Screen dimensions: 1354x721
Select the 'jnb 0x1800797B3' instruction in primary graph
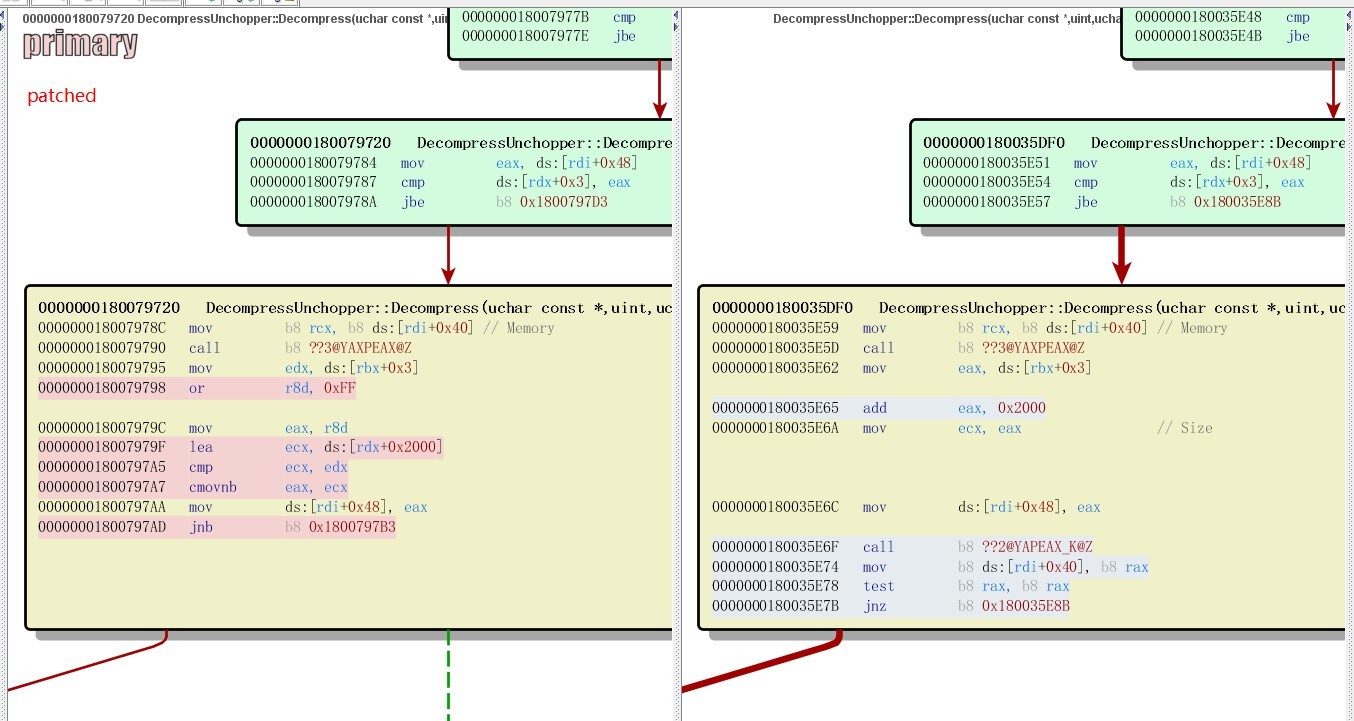pyautogui.click(x=217, y=527)
